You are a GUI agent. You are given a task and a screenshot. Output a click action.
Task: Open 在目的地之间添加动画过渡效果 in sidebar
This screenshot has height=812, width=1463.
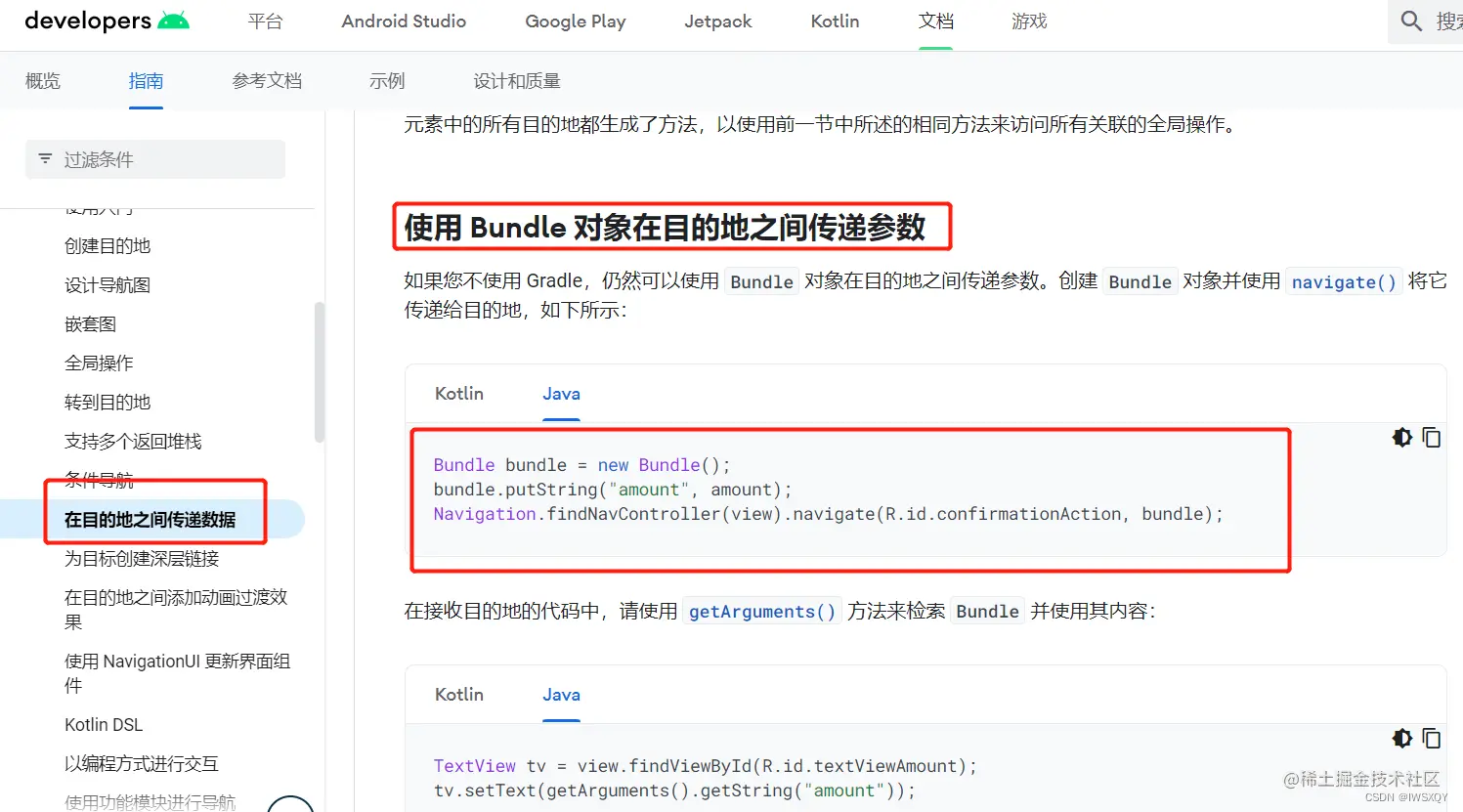click(176, 610)
